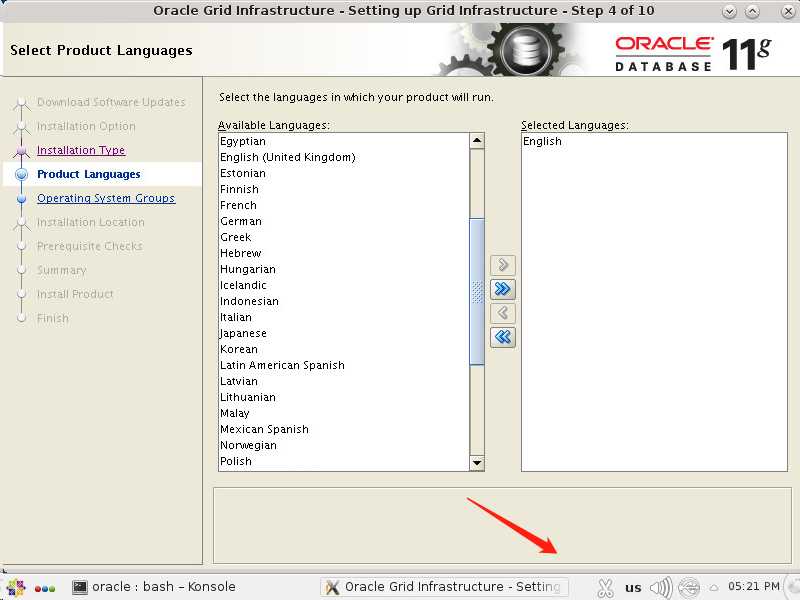Click the remove-selected-language single left arrow

[x=503, y=313]
